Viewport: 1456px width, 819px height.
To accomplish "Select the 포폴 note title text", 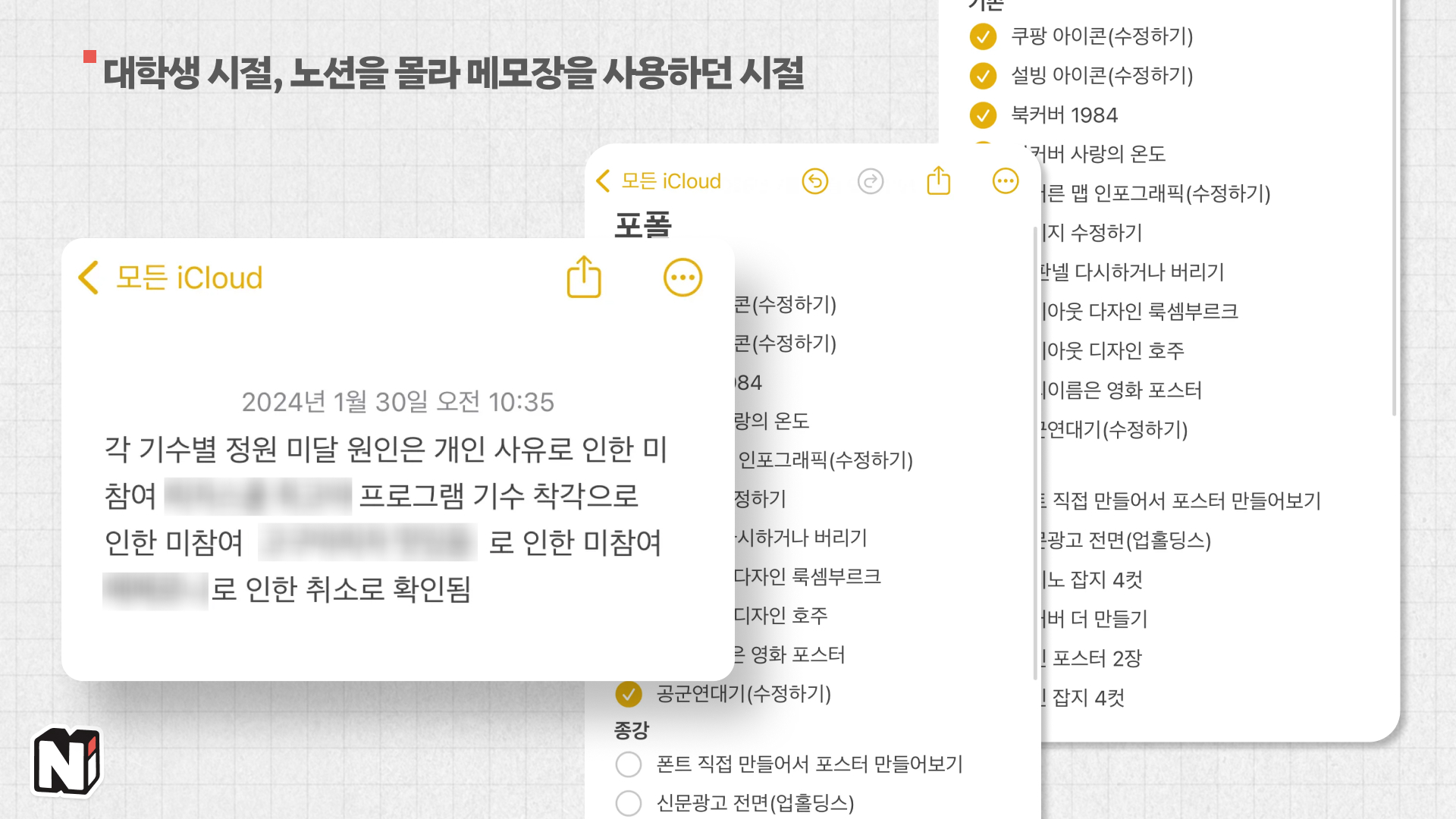I will 643,225.
